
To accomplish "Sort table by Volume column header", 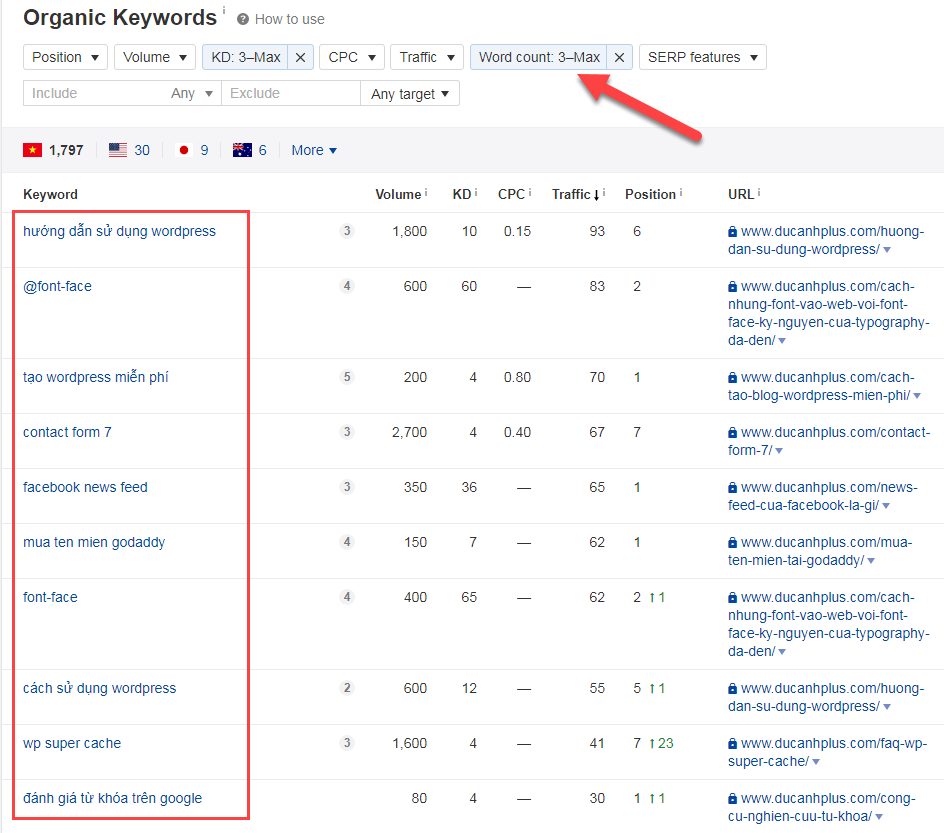I will pos(398,194).
